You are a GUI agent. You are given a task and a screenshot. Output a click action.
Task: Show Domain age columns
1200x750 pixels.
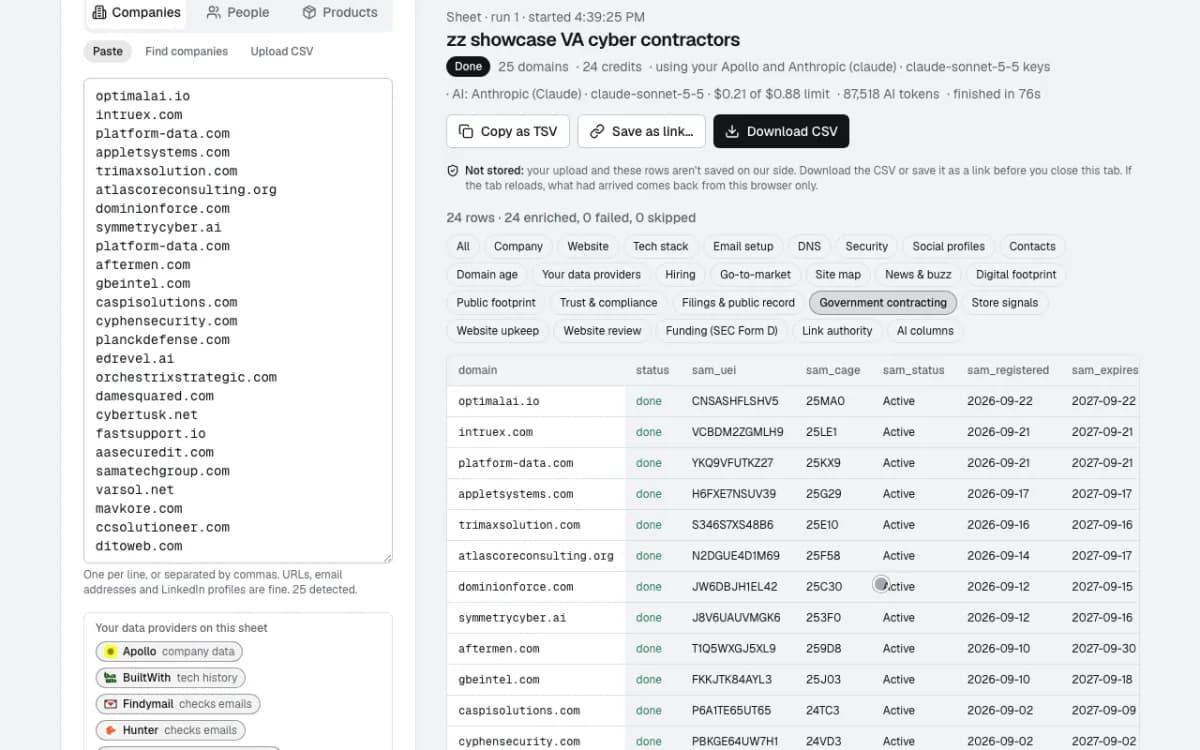(487, 274)
